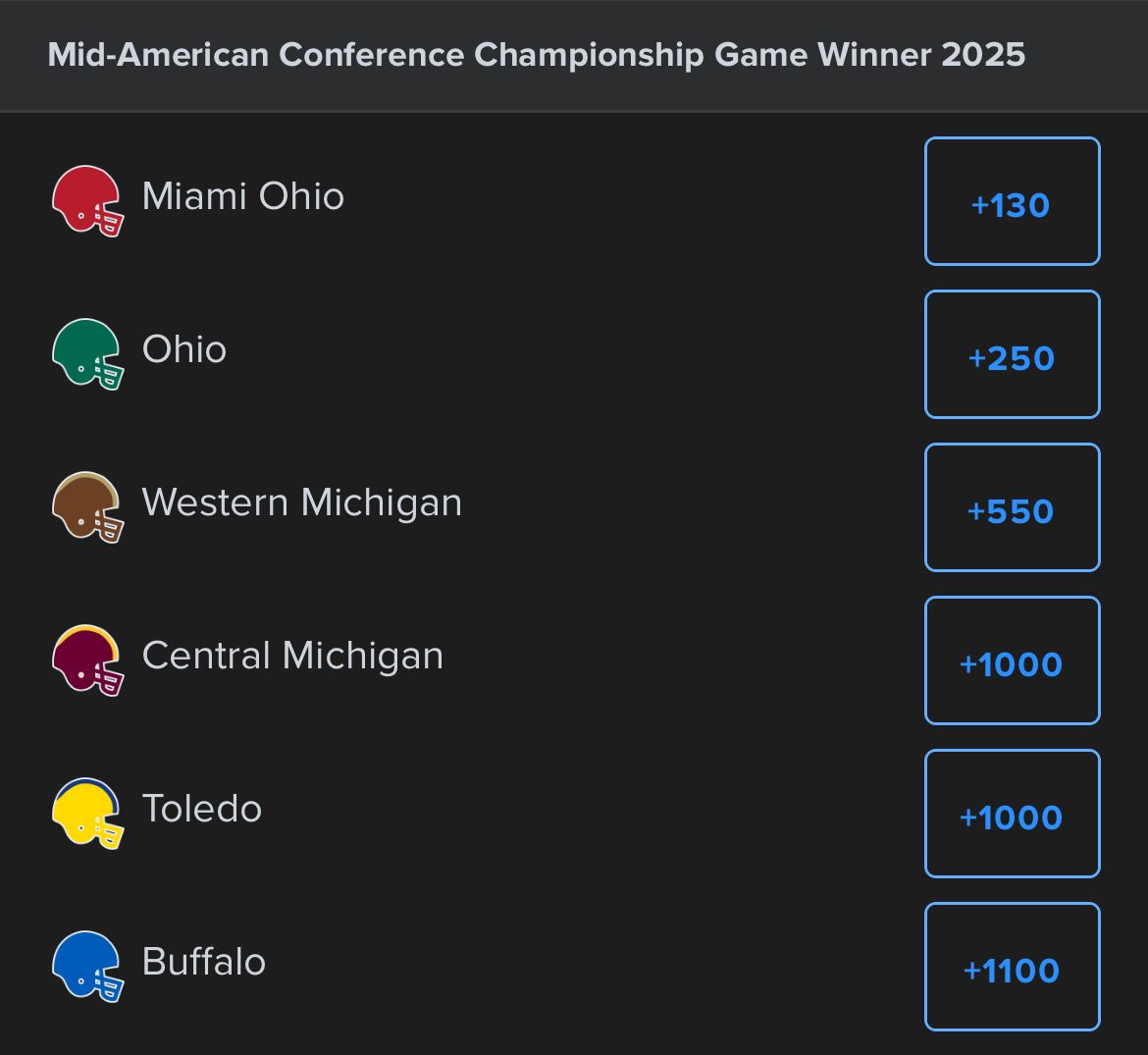Click the blue Buffalo helmet icon
The height and width of the screenshot is (1055, 1148).
click(87, 966)
